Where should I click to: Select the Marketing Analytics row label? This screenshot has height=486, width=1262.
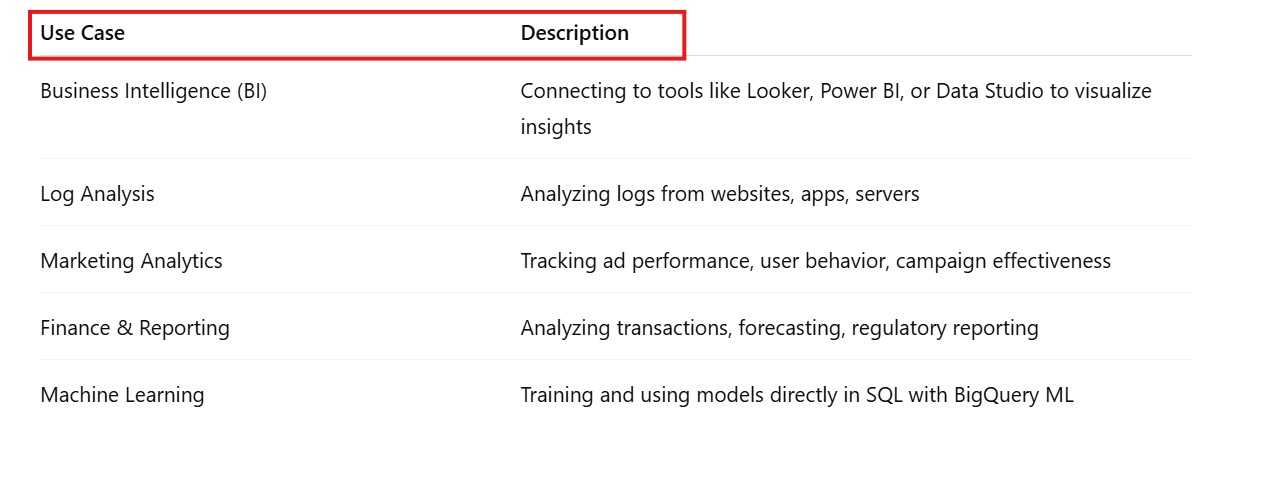click(131, 261)
